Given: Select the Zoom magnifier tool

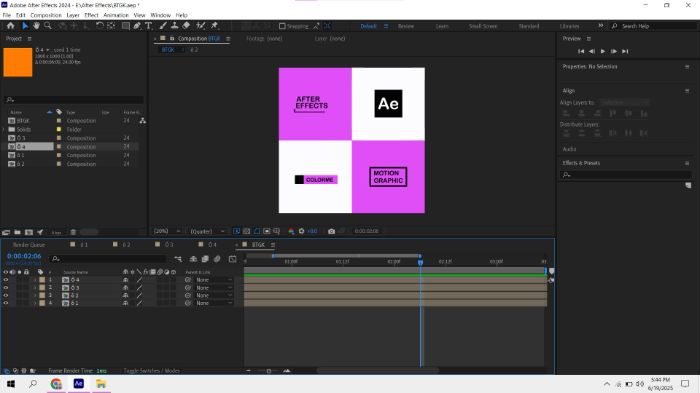Looking at the screenshot, I should point(47,26).
